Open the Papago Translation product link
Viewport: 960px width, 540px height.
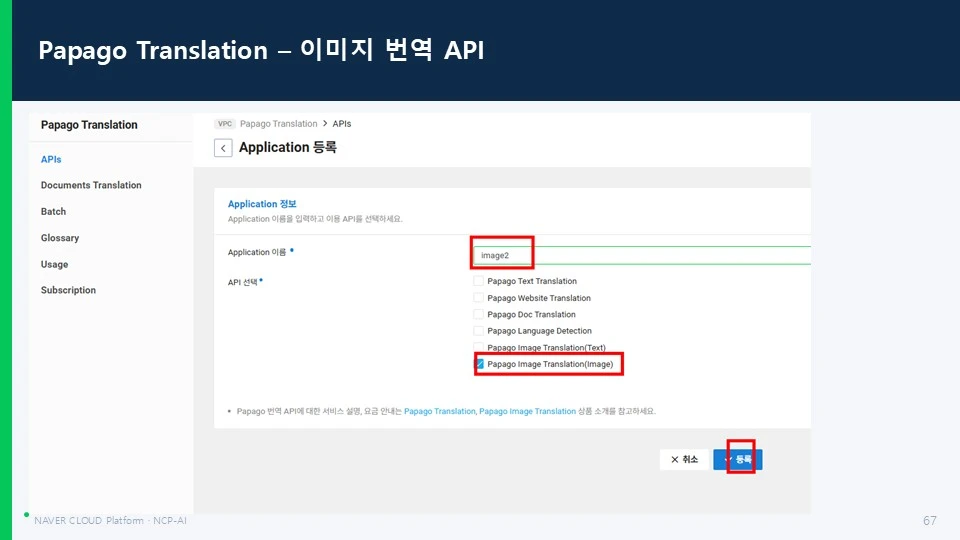pyautogui.click(x=440, y=411)
